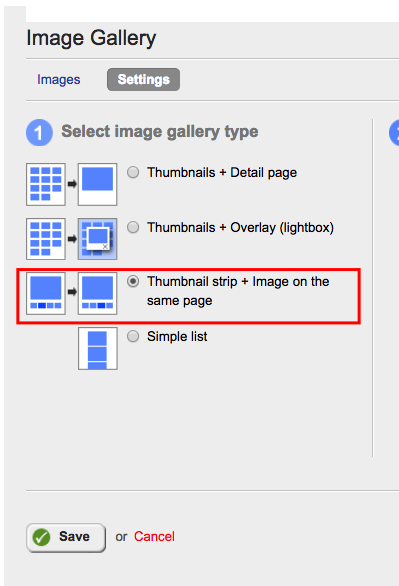Click the grid icon in the Overlay lightbox row
Image resolution: width=399 pixels, height=586 pixels.
coord(46,239)
